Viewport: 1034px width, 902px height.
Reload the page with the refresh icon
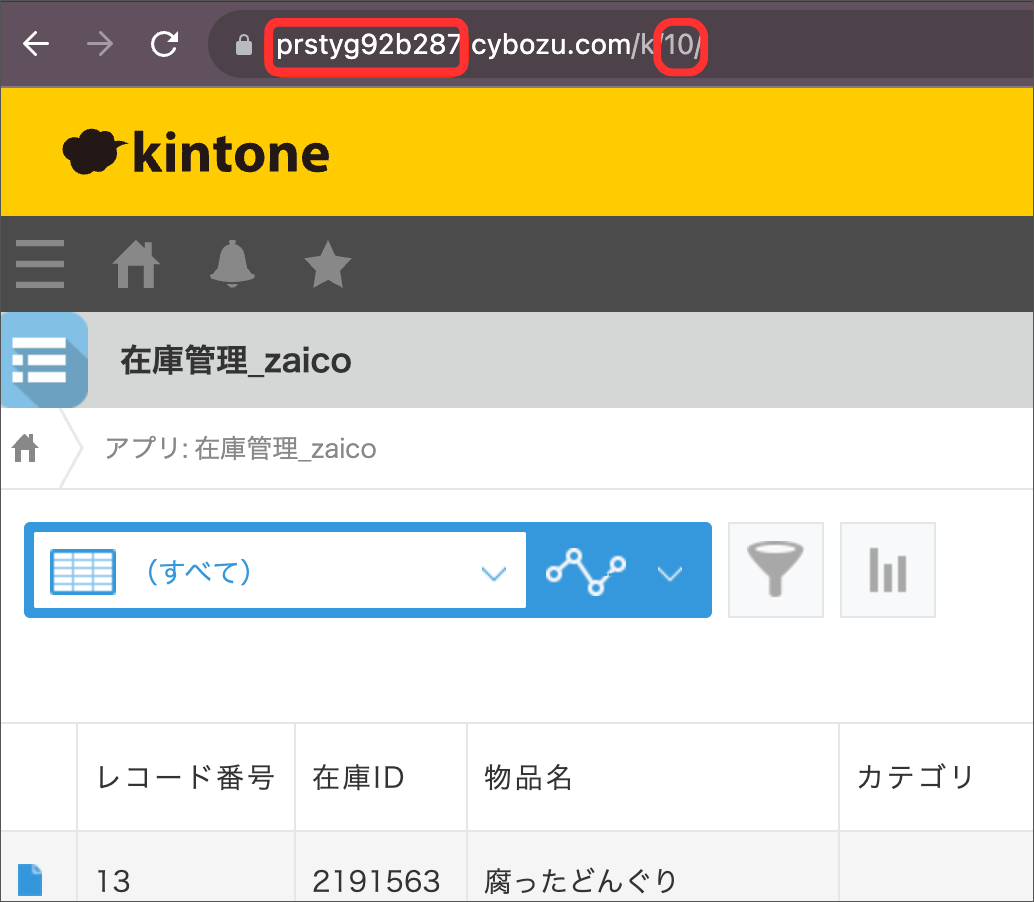(x=164, y=44)
